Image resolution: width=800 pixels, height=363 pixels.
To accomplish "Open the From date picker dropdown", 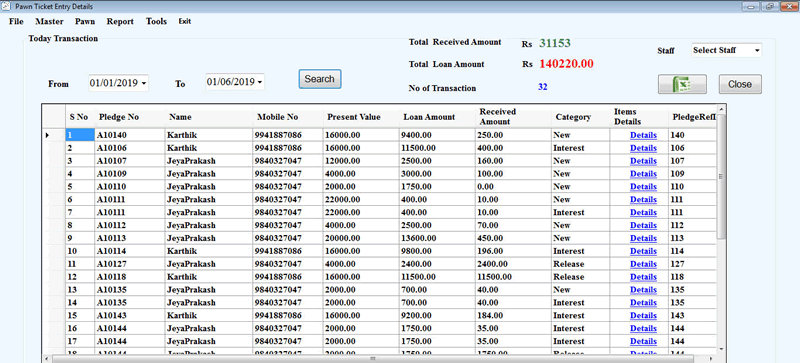I will (x=144, y=83).
